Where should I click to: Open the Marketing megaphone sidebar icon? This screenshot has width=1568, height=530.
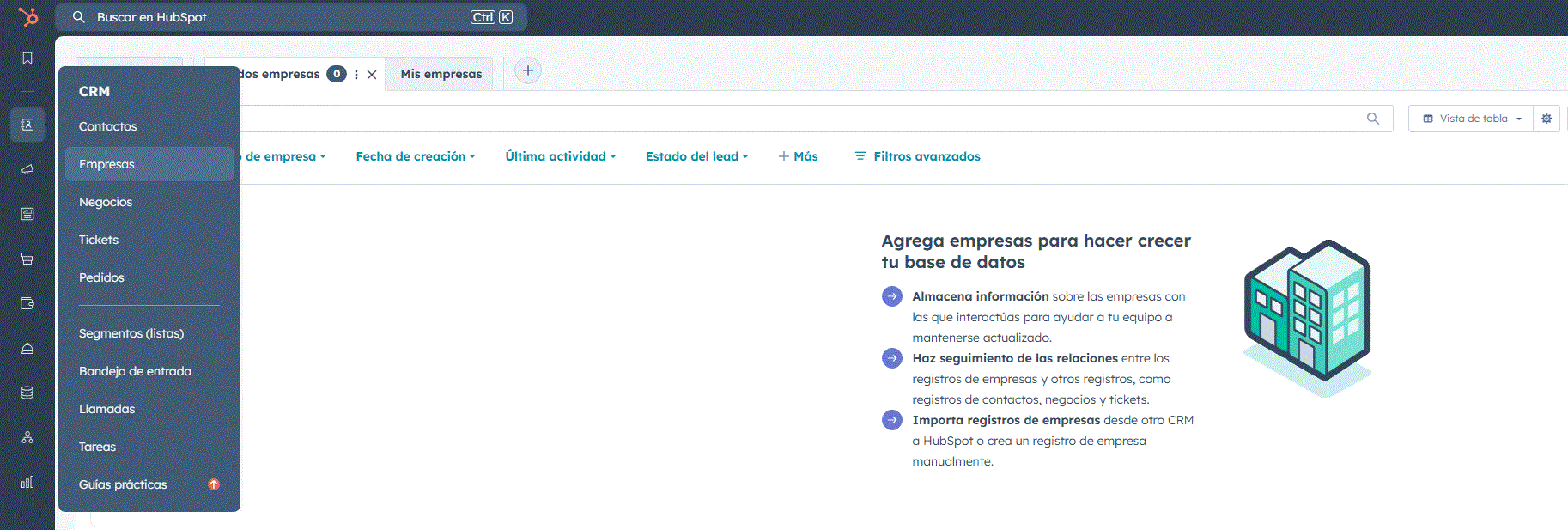[27, 169]
